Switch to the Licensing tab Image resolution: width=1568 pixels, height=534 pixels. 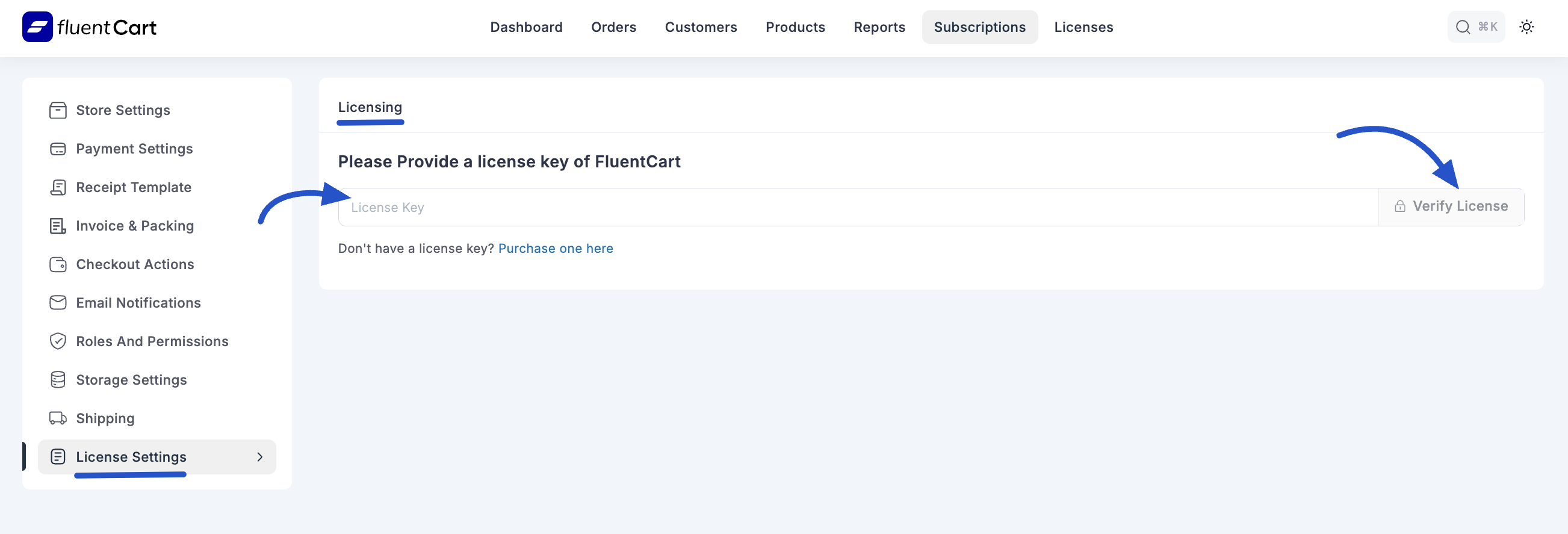370,107
